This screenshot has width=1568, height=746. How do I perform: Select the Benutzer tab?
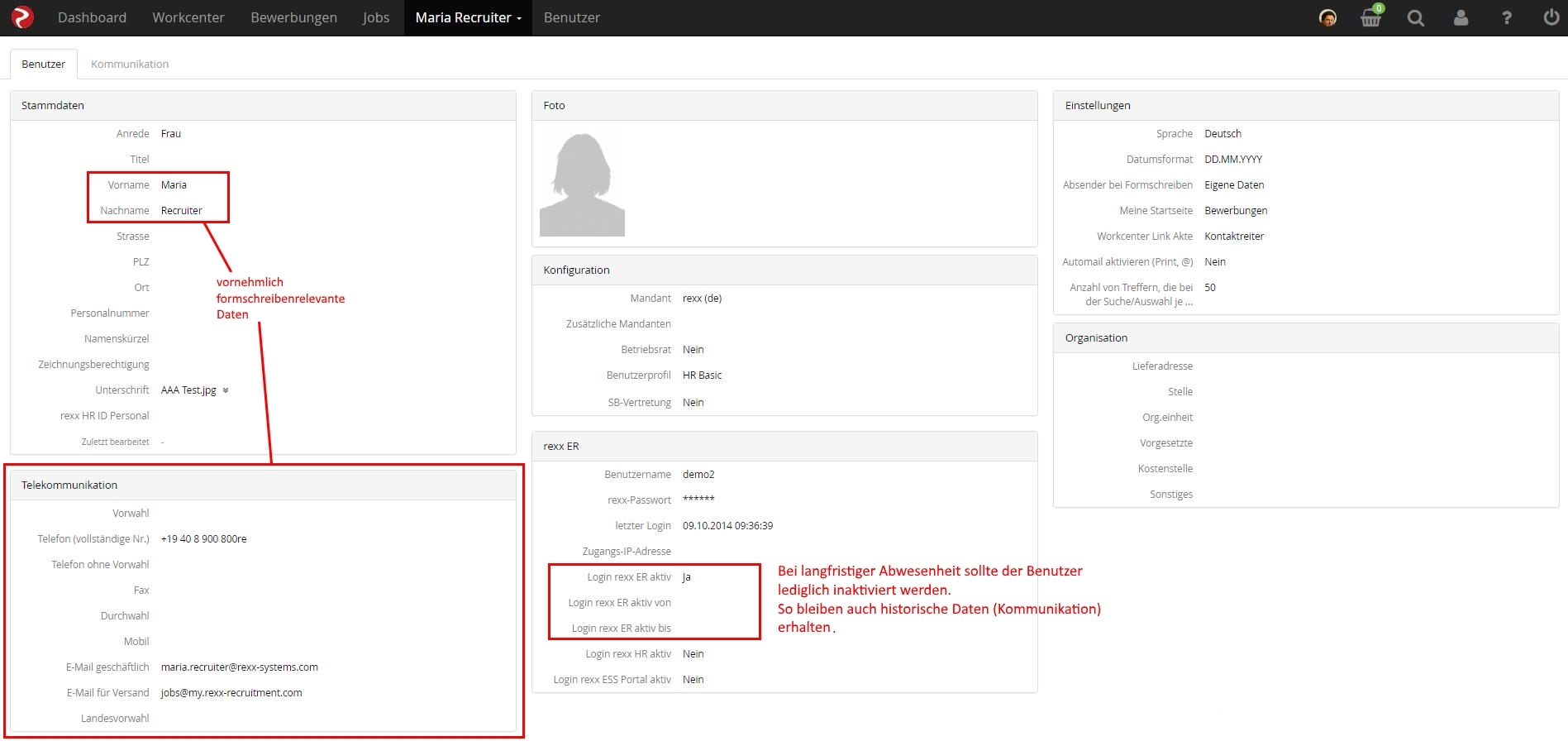click(x=44, y=64)
